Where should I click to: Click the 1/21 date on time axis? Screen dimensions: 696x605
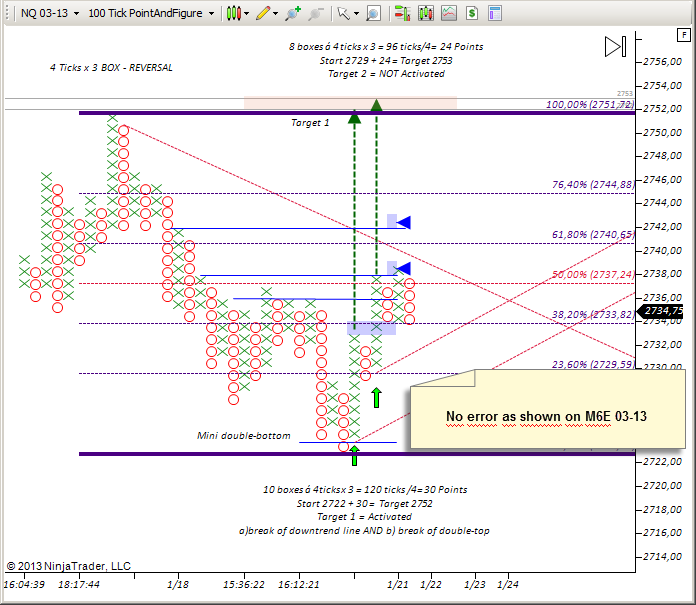coord(398,585)
